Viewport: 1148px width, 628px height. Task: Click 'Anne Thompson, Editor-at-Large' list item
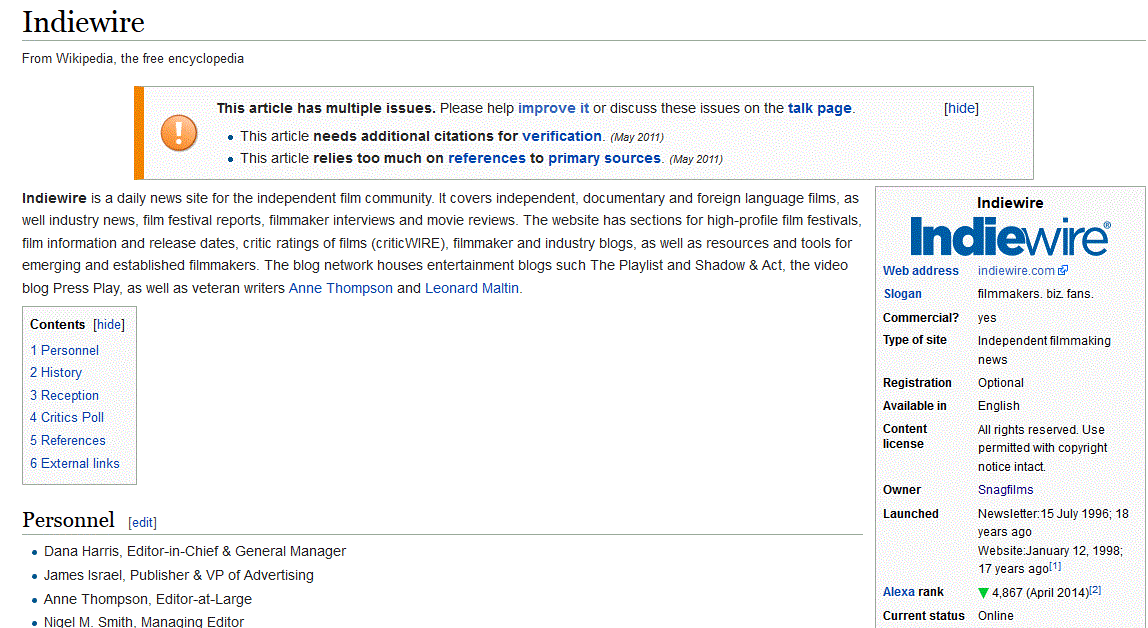(x=148, y=599)
